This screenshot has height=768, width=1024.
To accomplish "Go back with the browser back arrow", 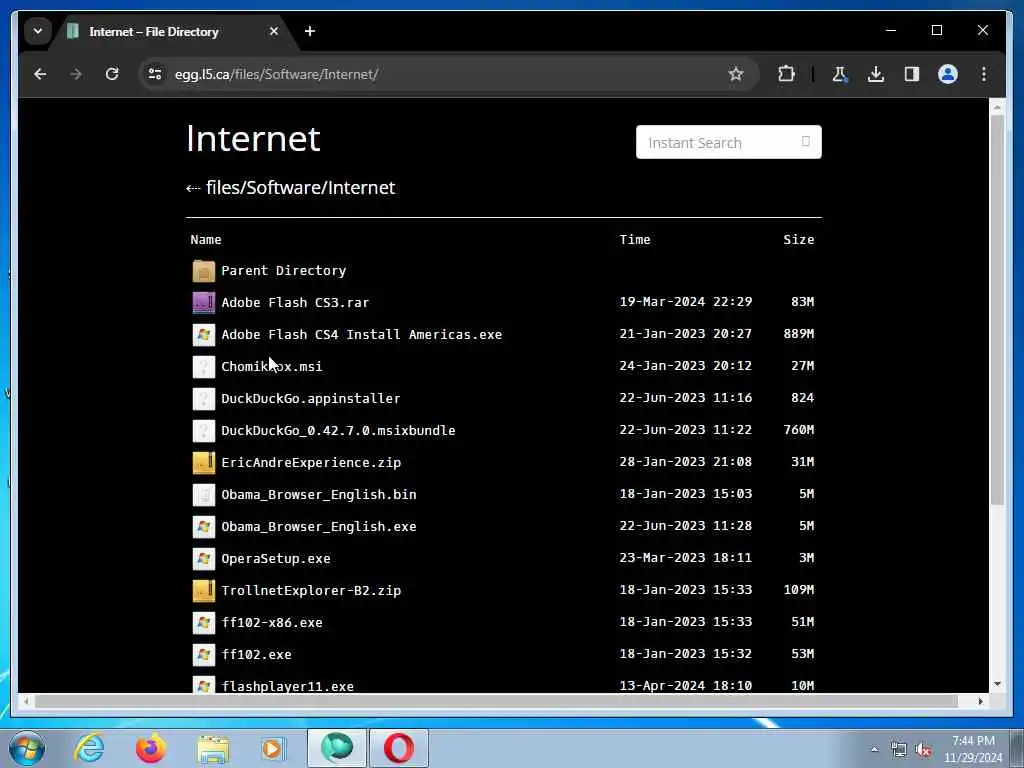I will (x=40, y=74).
